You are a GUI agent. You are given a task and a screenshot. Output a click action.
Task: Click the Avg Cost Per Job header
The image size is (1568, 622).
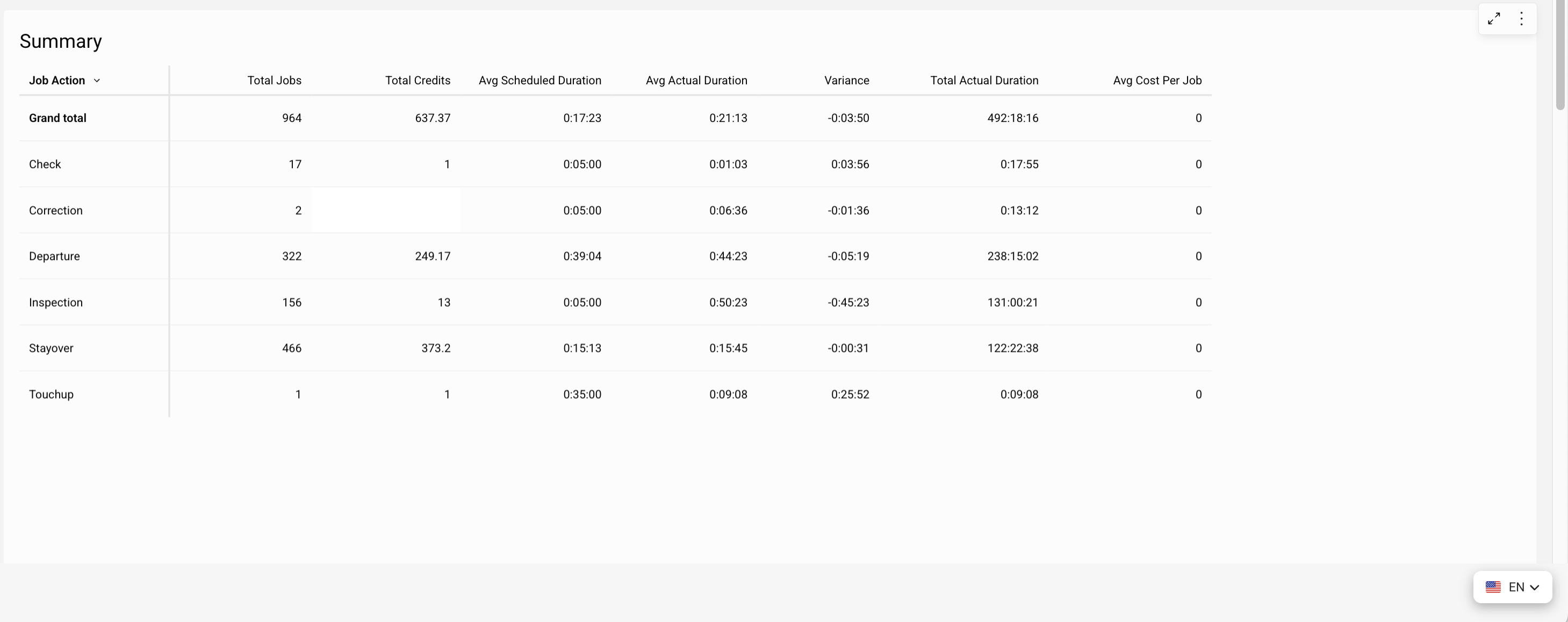click(x=1157, y=81)
